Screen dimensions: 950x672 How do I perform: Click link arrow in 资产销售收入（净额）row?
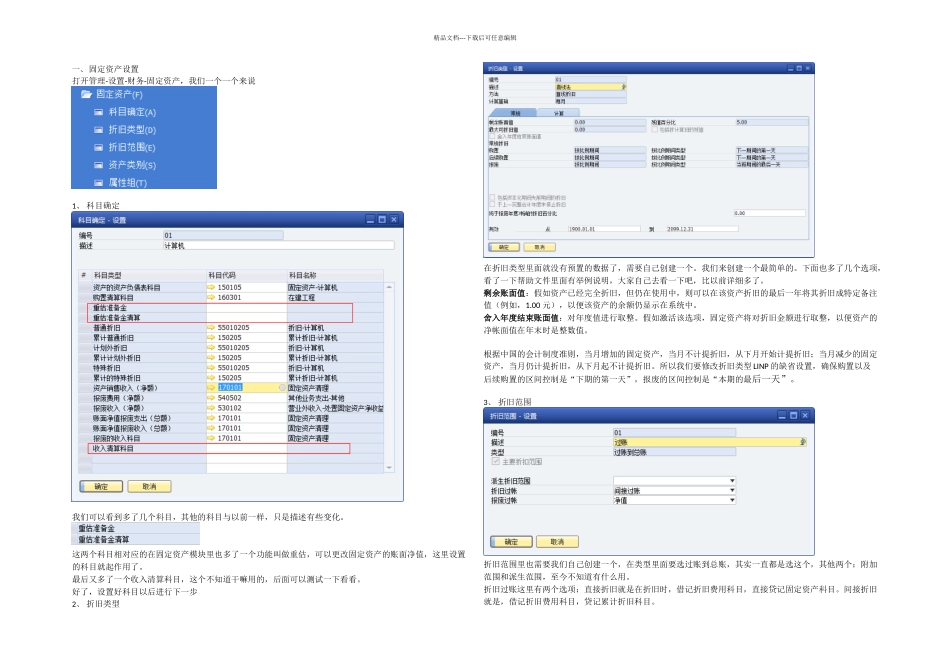pyautogui.click(x=211, y=387)
